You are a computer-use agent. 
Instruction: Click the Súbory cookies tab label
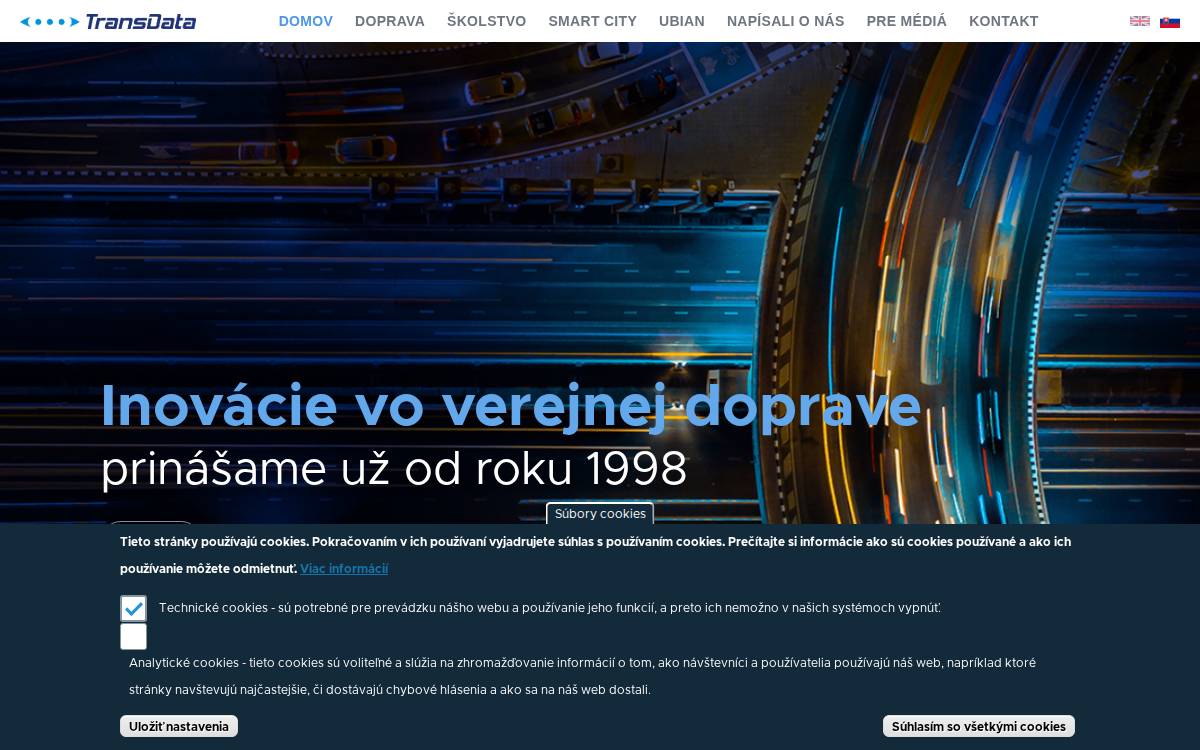[x=600, y=514]
